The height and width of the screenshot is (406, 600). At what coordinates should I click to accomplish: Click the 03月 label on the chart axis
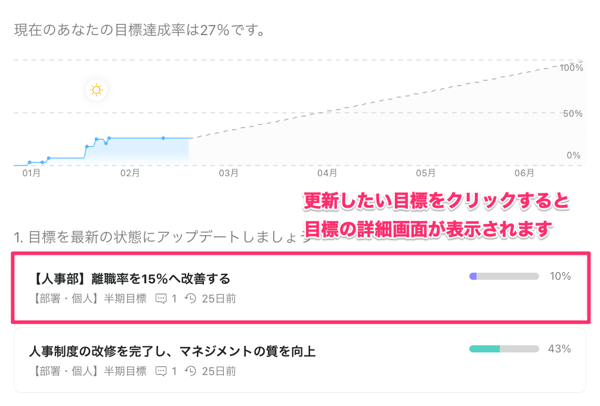point(229,173)
